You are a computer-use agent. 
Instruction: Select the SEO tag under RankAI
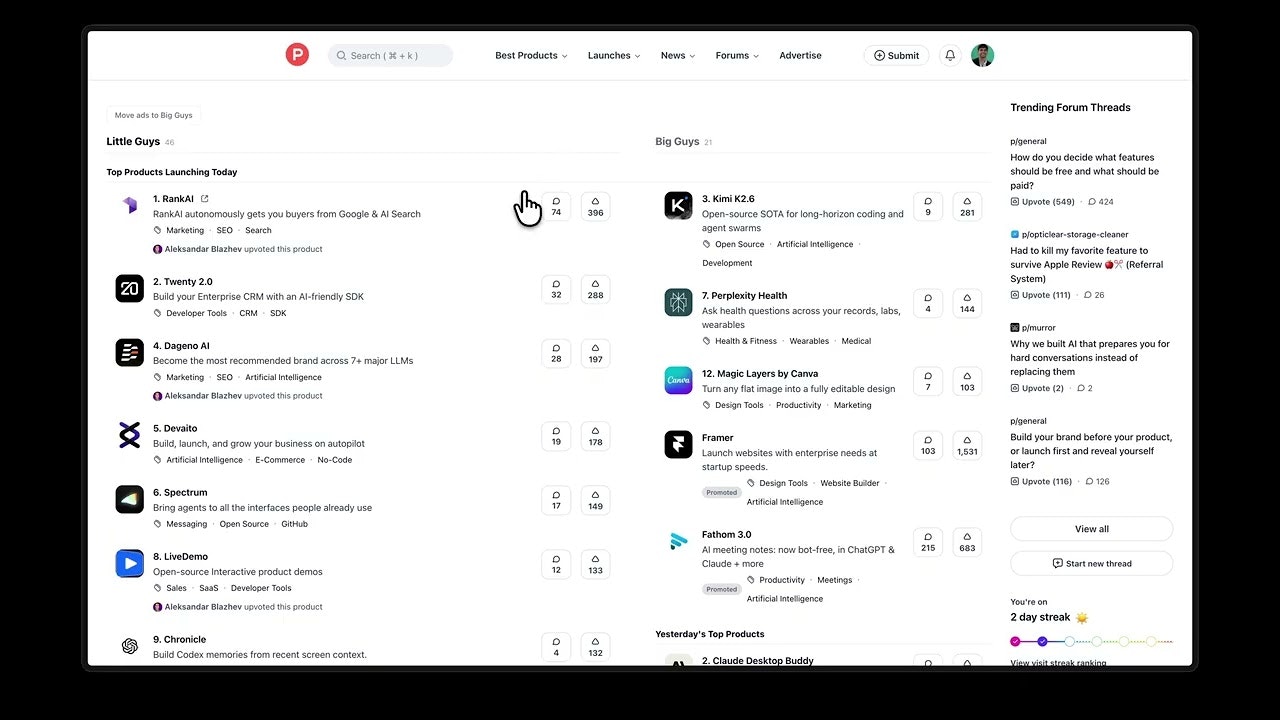tap(224, 230)
